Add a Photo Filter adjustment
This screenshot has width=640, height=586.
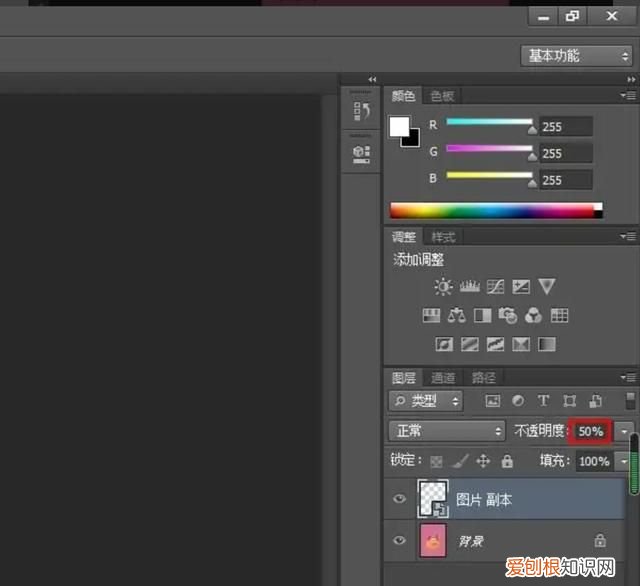click(508, 315)
